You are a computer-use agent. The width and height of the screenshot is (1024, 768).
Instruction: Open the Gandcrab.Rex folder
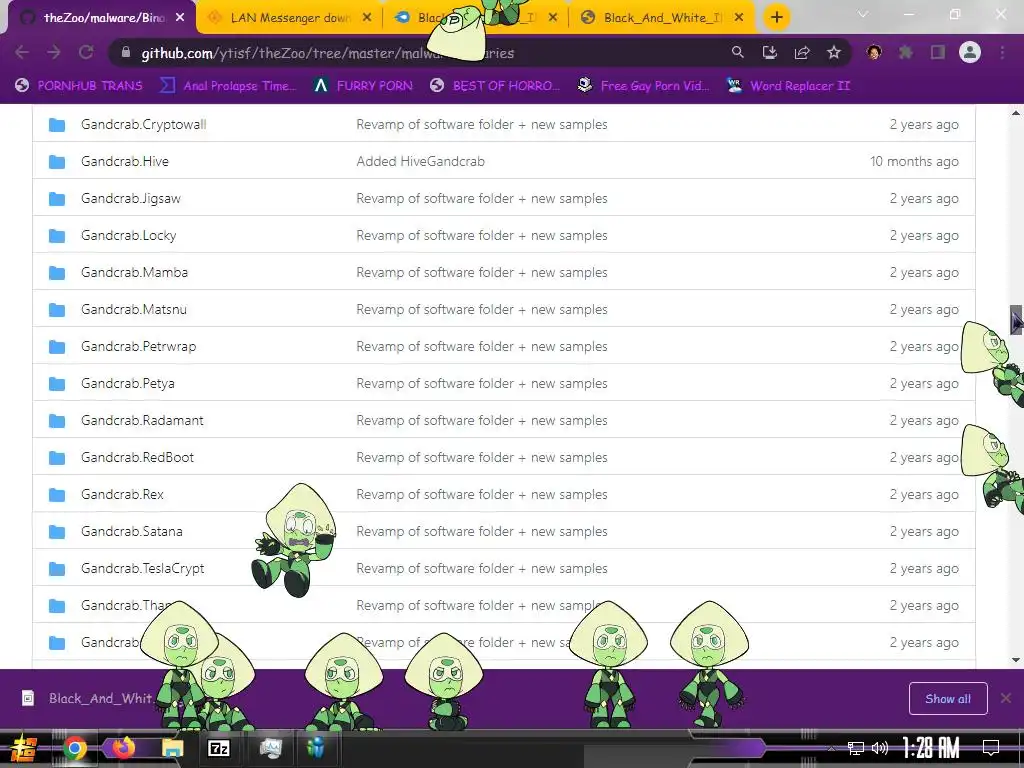click(x=122, y=494)
